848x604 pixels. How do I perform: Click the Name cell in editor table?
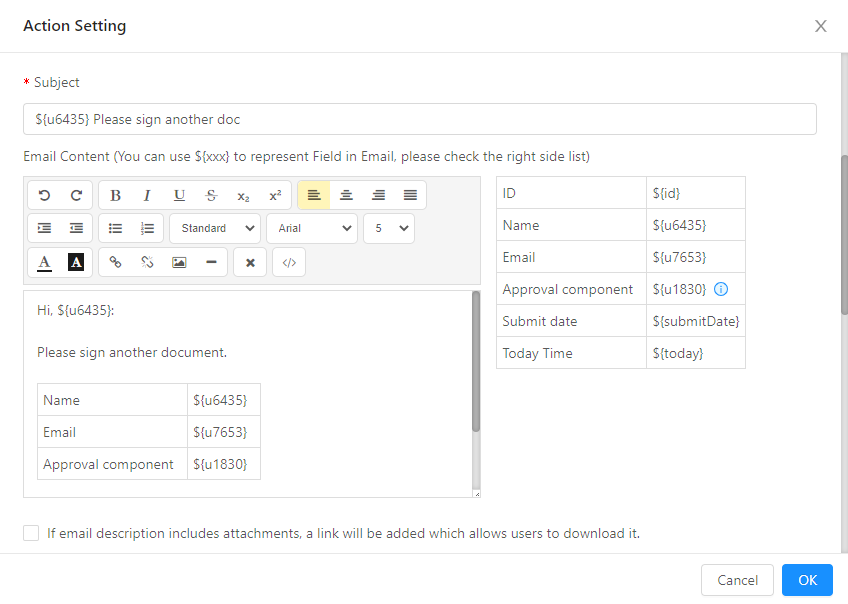tap(112, 400)
